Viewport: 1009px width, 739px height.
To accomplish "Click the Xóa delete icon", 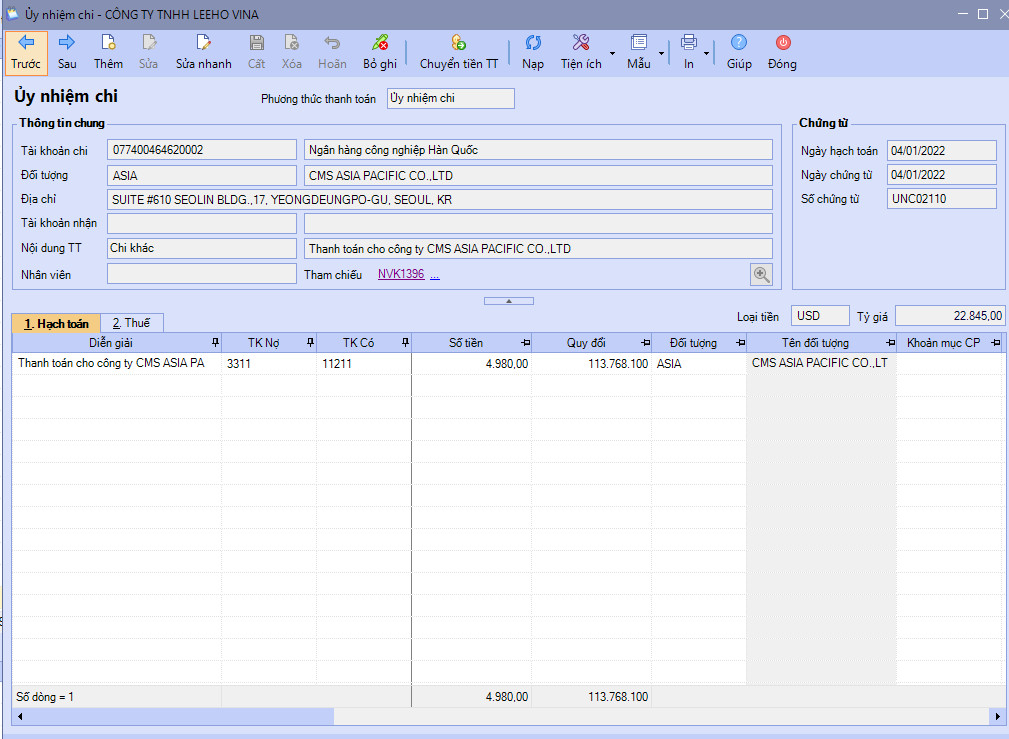I will tap(292, 53).
